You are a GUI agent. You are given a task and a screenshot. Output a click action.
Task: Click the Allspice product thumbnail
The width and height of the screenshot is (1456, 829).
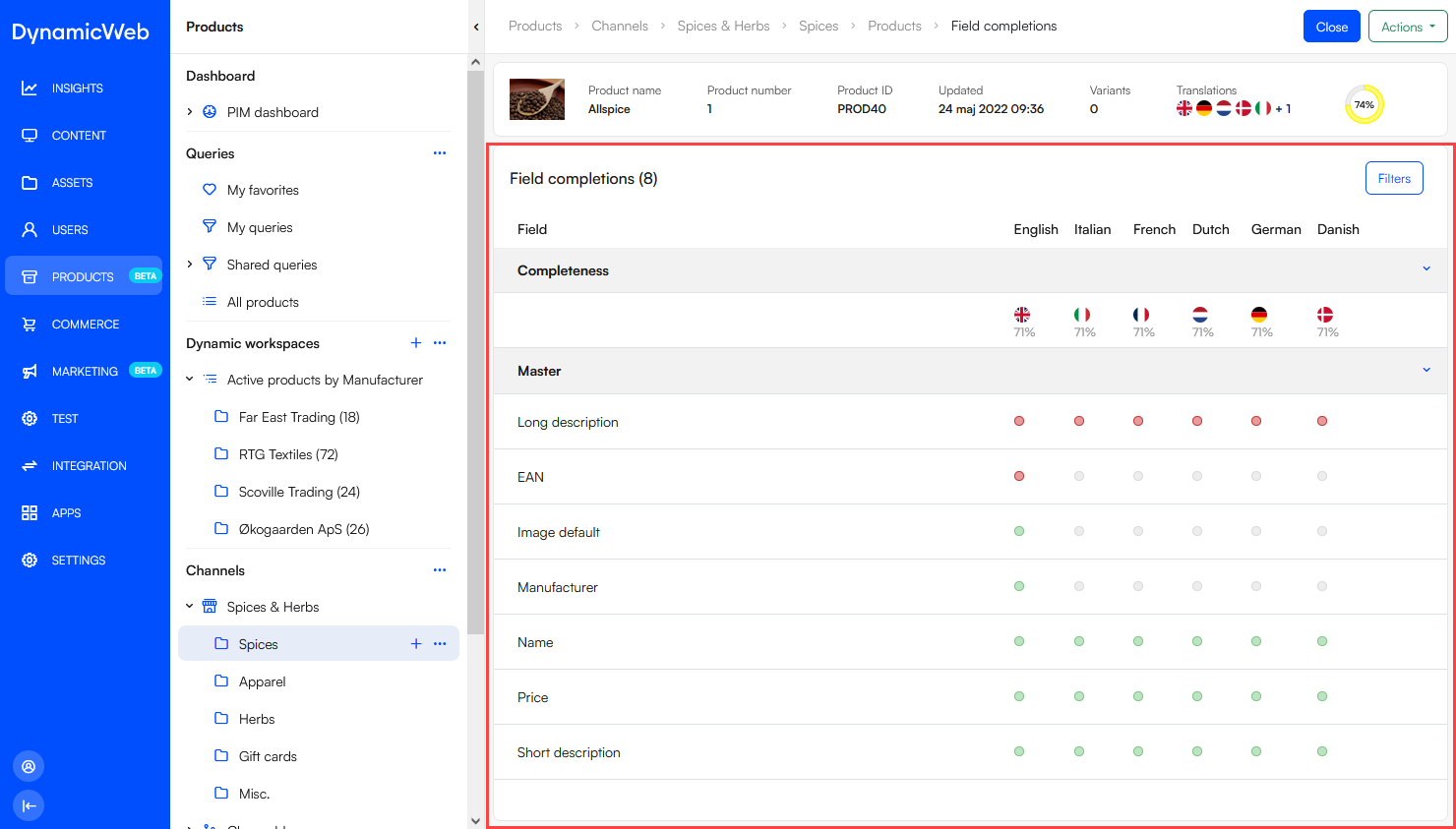[537, 99]
